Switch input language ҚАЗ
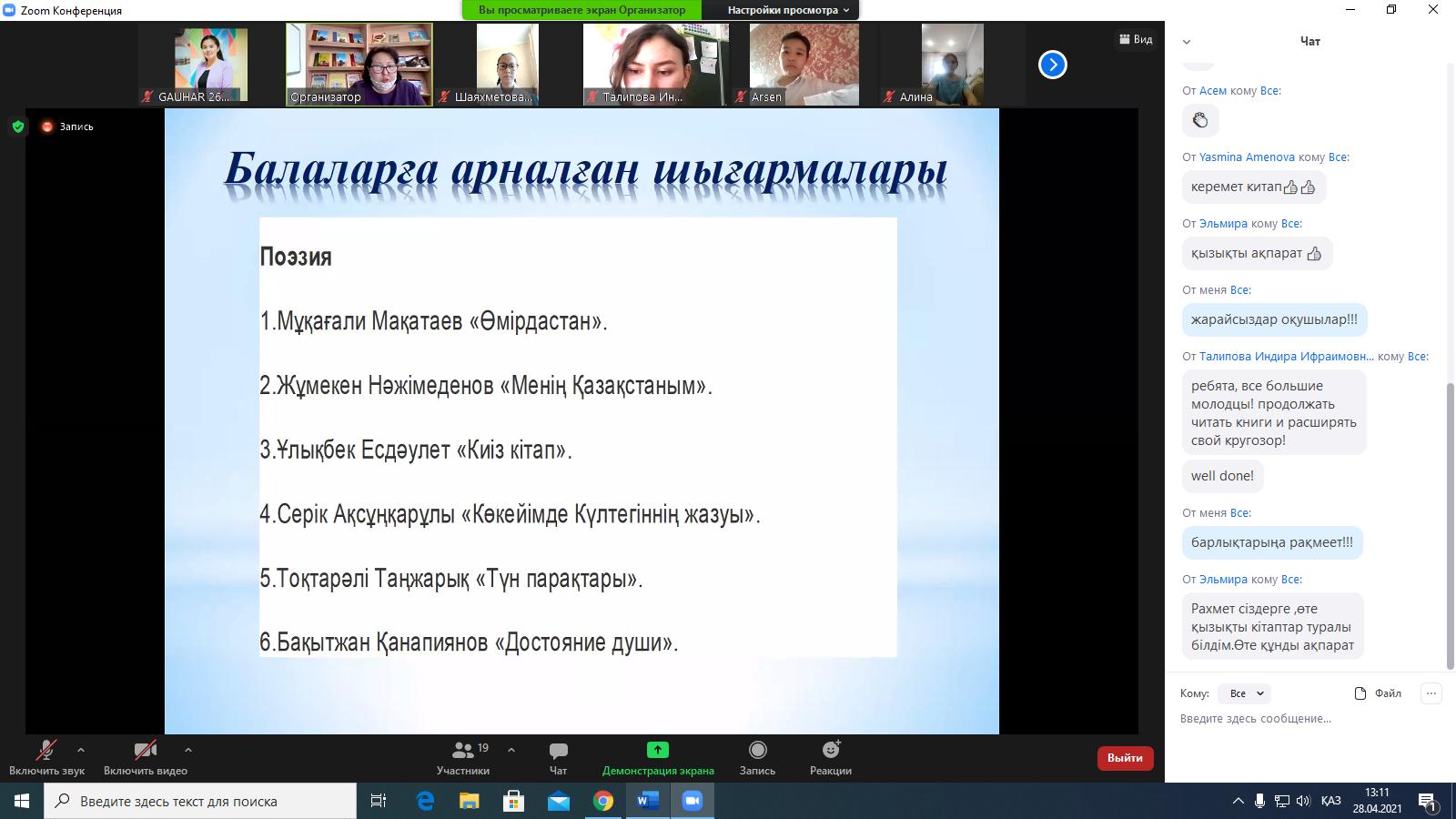 (1330, 801)
